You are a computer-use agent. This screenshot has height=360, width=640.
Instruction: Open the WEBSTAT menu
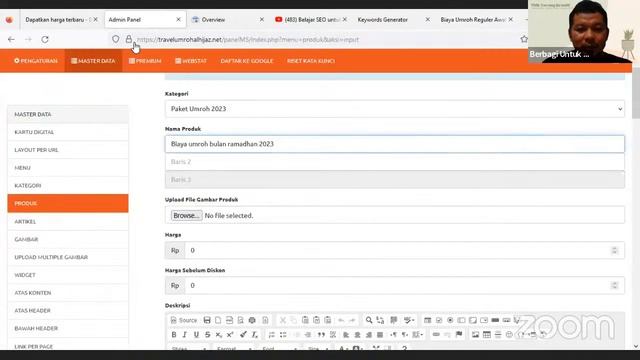pos(191,61)
